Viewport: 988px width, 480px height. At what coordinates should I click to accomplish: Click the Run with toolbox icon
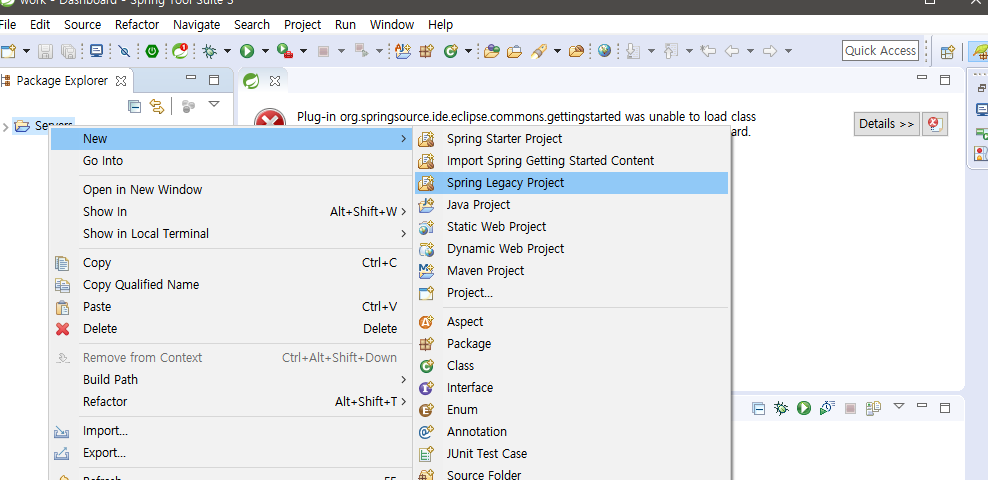(x=284, y=51)
